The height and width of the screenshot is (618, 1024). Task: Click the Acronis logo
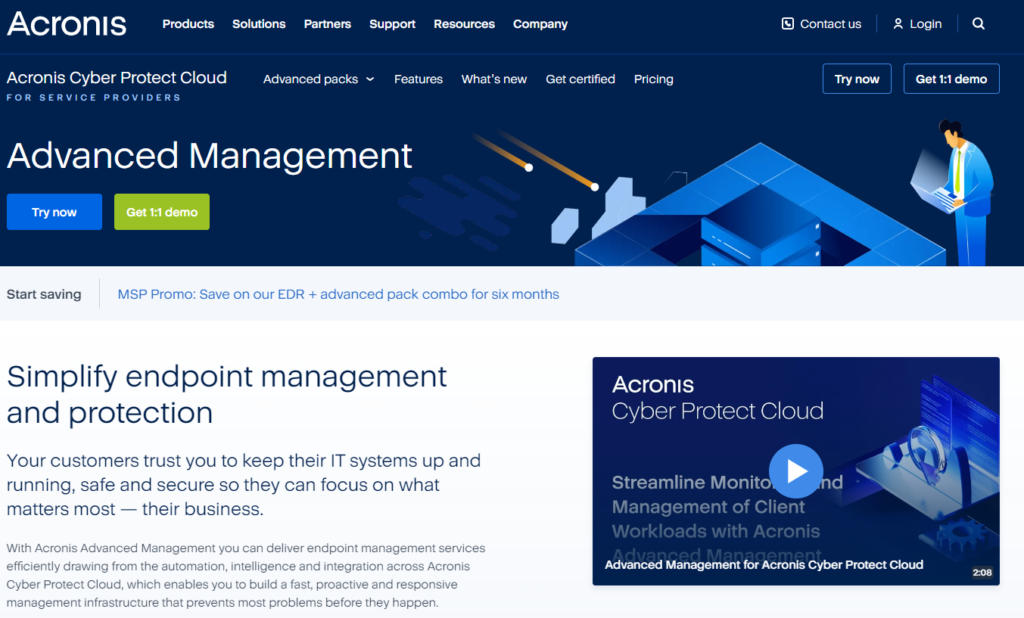[67, 24]
